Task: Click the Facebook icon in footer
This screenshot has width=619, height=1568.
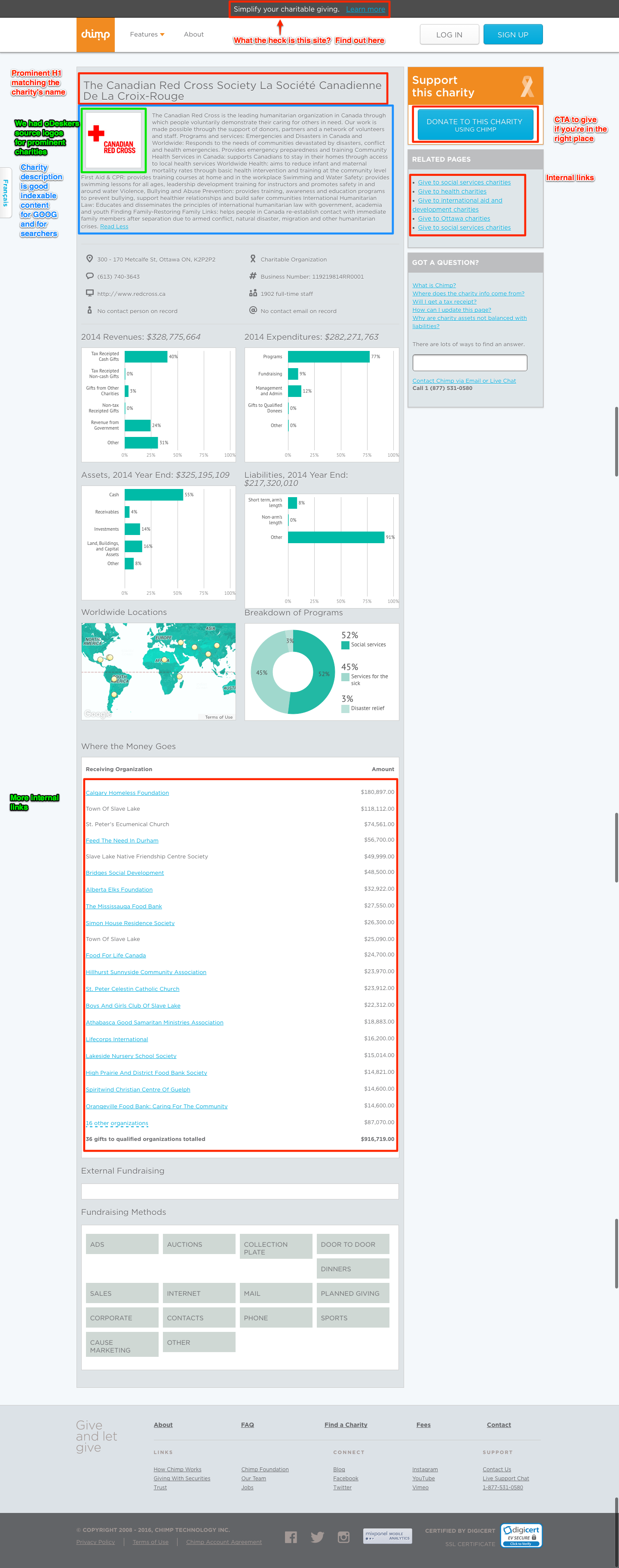Action: tap(291, 1537)
